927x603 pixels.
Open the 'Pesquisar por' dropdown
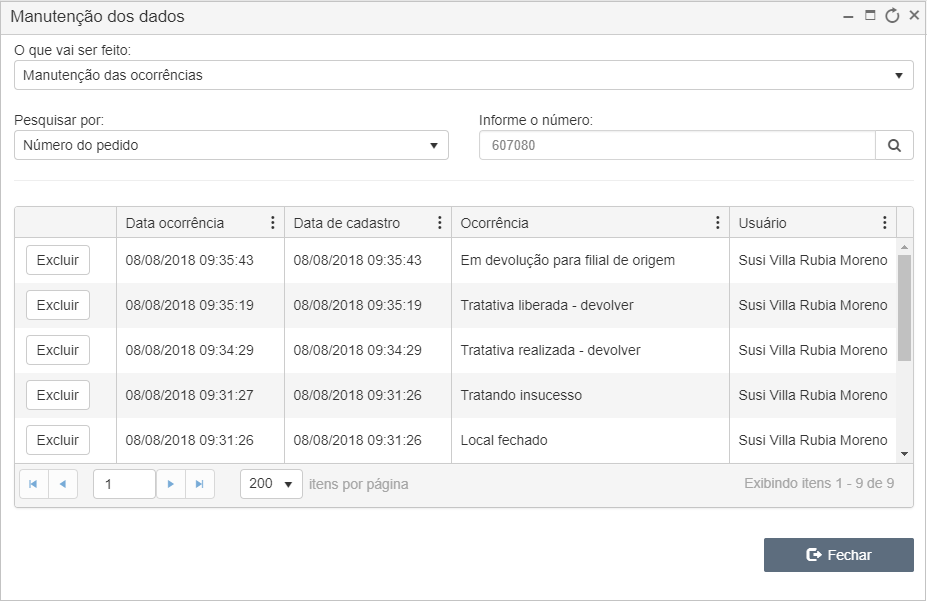[x=231, y=145]
